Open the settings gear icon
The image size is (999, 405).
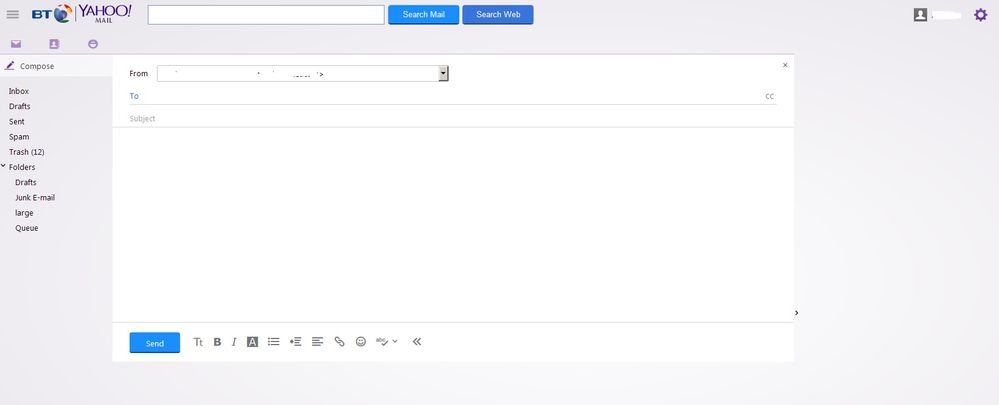point(981,15)
